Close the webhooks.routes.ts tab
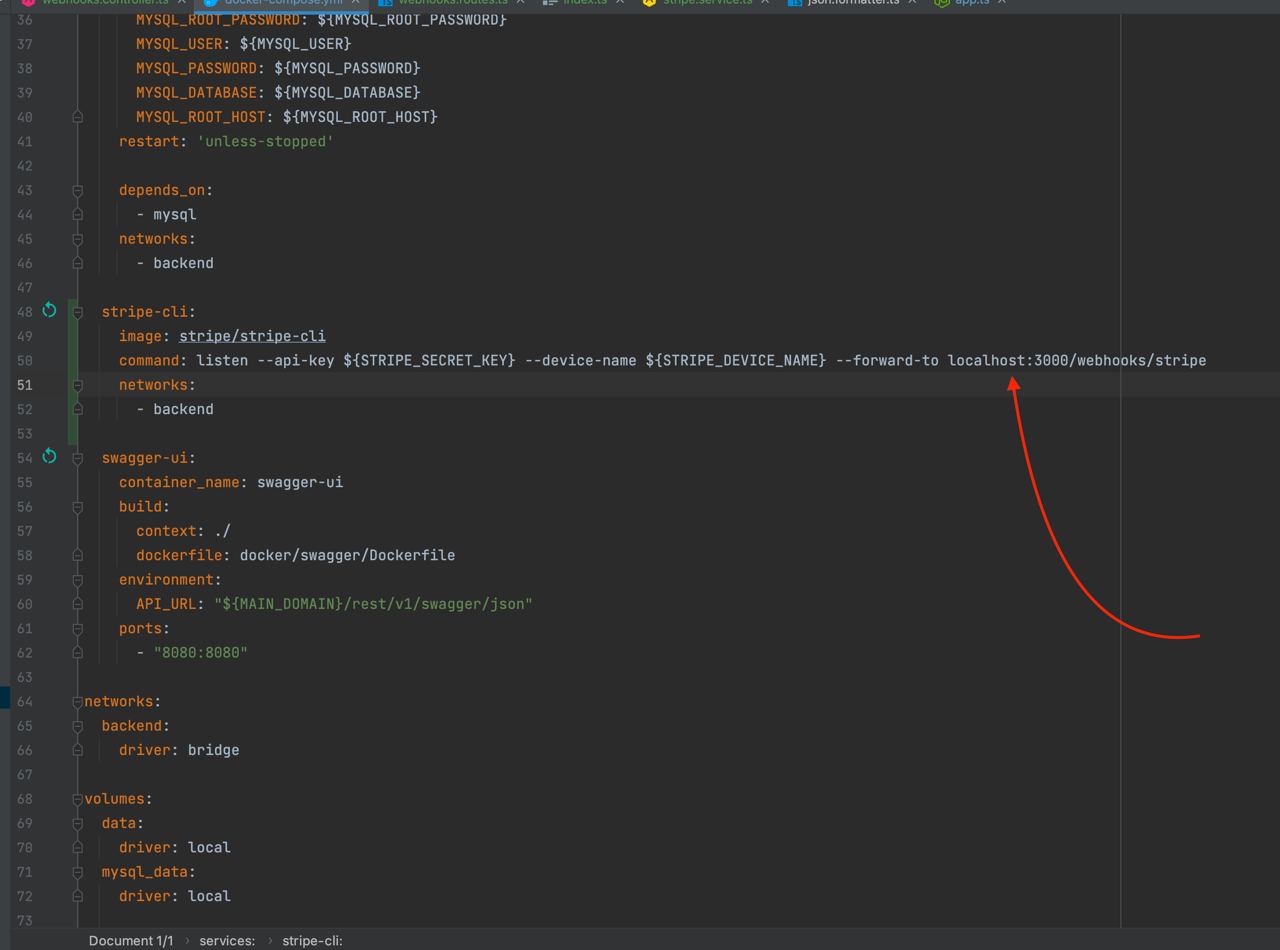The height and width of the screenshot is (950, 1280). (x=520, y=2)
